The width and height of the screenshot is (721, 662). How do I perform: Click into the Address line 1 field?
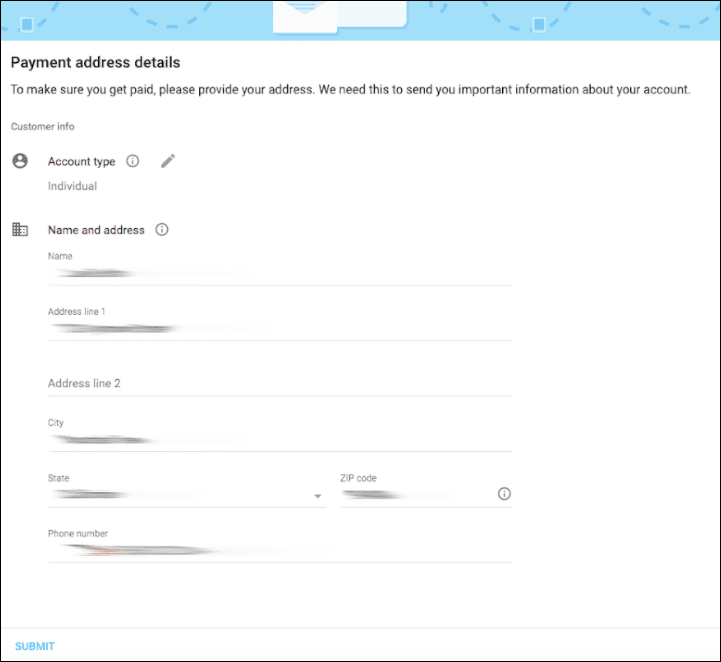(x=279, y=328)
